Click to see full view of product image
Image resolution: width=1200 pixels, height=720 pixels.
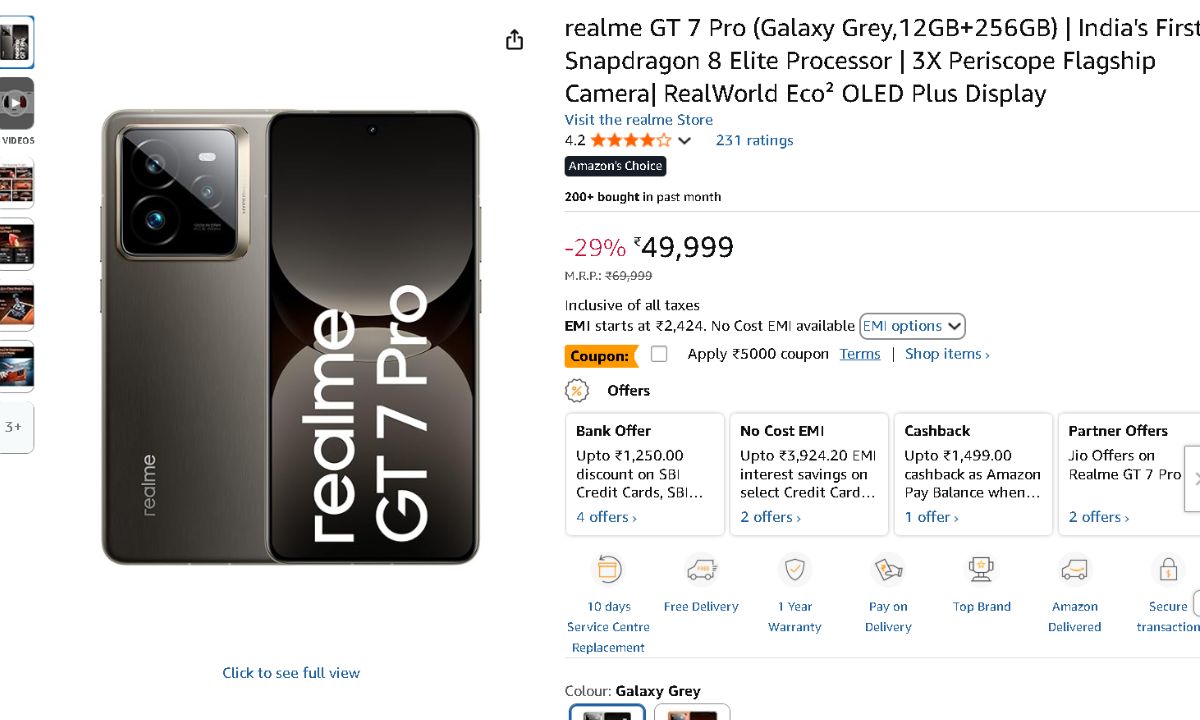coord(291,673)
